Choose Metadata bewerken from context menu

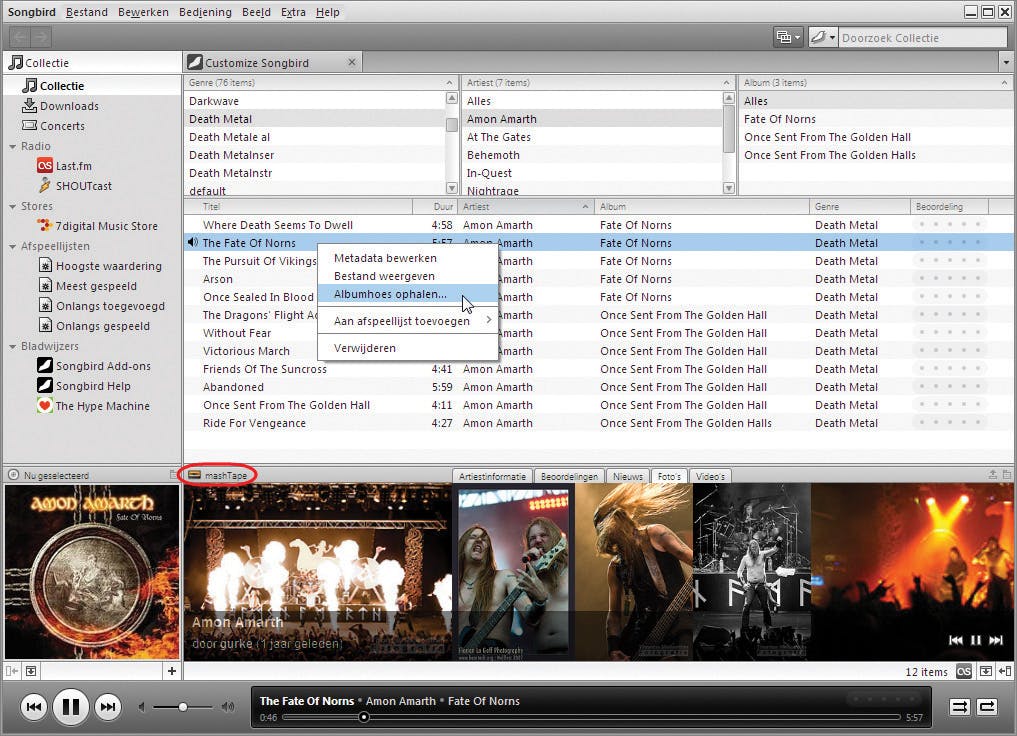coord(408,258)
